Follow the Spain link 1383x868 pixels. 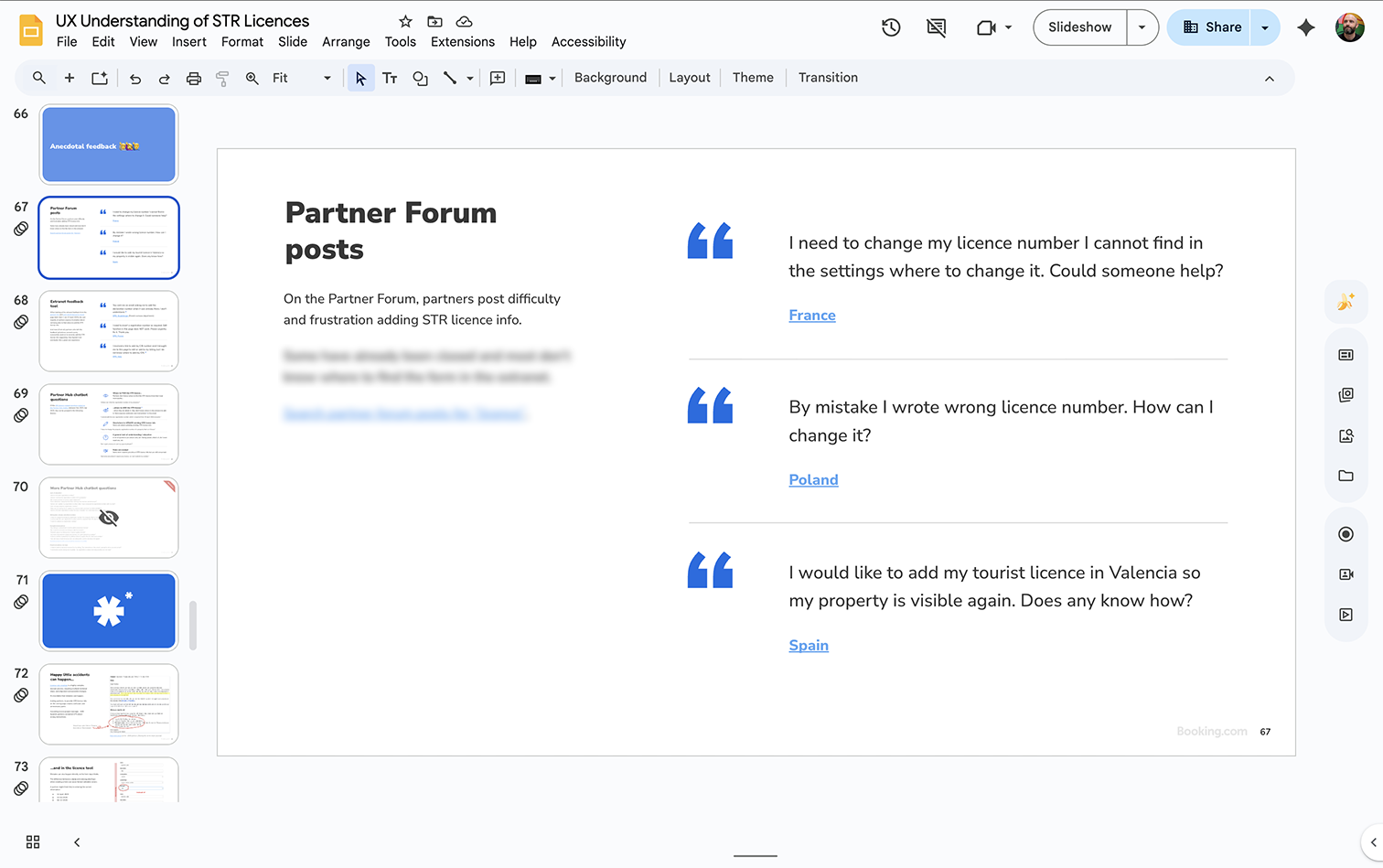809,645
